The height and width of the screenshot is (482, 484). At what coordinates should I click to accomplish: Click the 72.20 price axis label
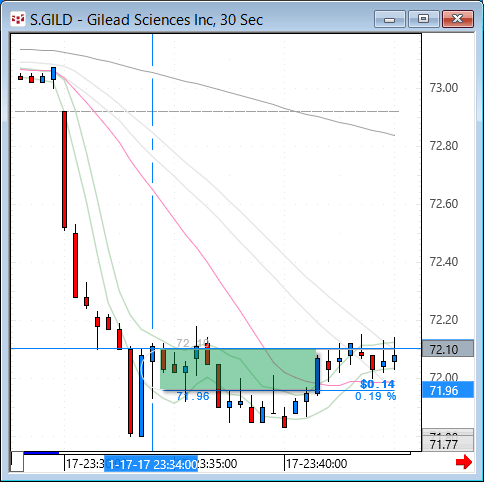click(444, 320)
